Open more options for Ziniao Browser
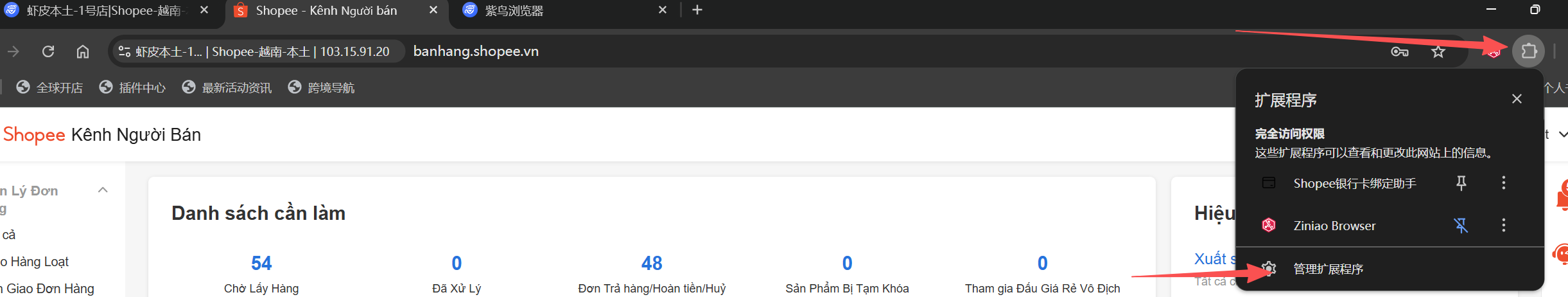Viewport: 1568px width, 297px height. point(1503,226)
